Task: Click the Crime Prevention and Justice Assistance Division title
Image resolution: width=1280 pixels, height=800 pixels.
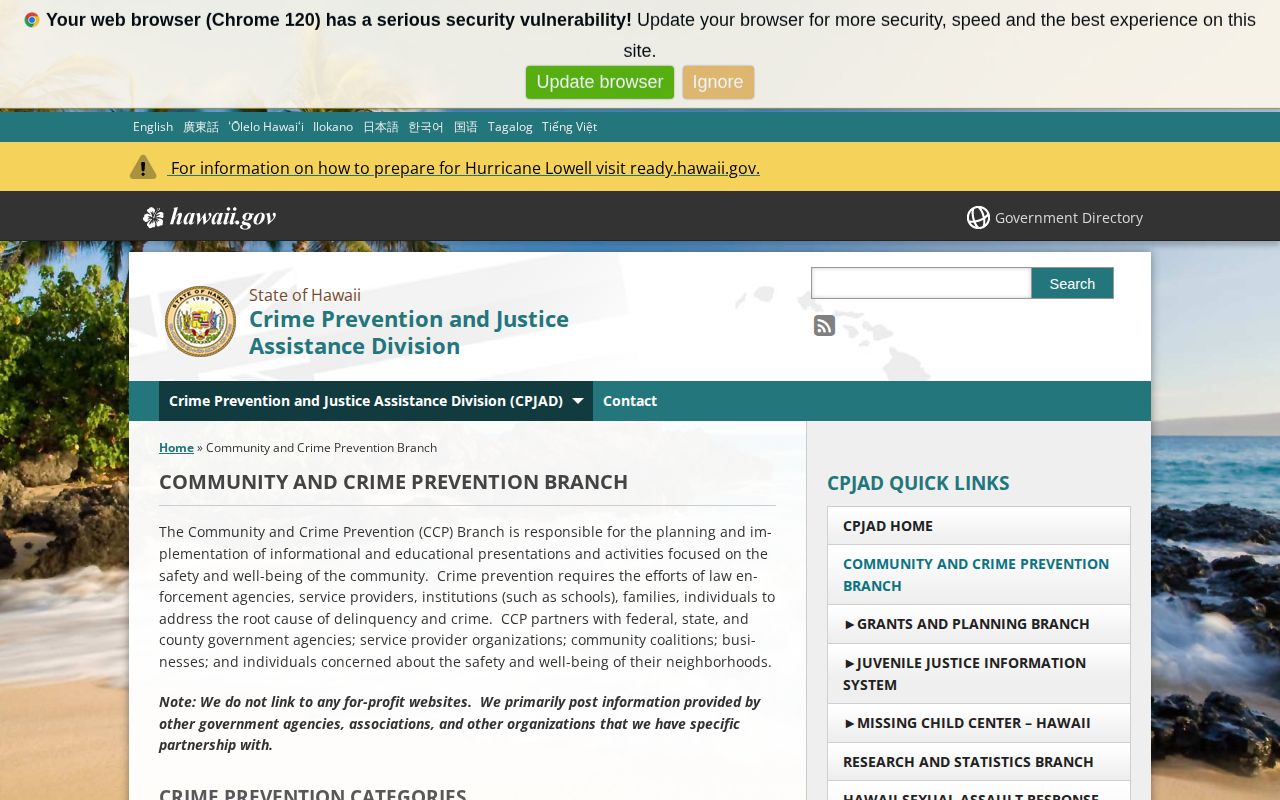Action: (409, 332)
